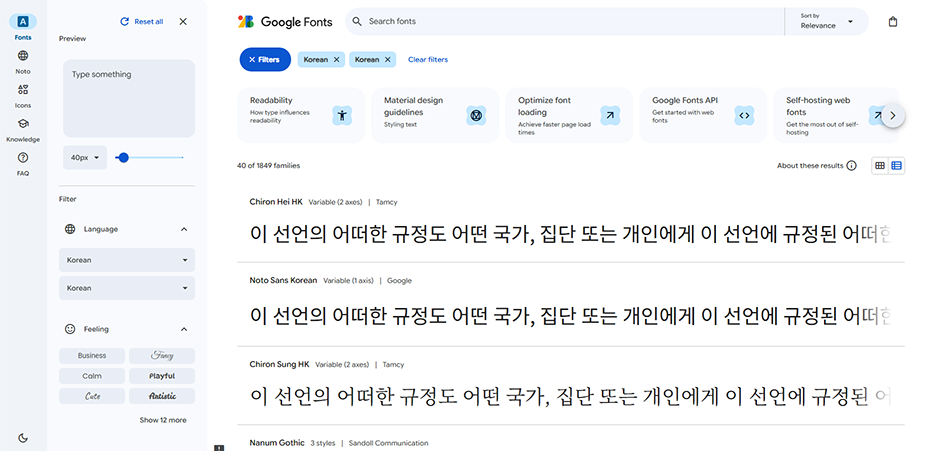Click the search magnifier icon
This screenshot has height=451, width=936.
point(357,21)
